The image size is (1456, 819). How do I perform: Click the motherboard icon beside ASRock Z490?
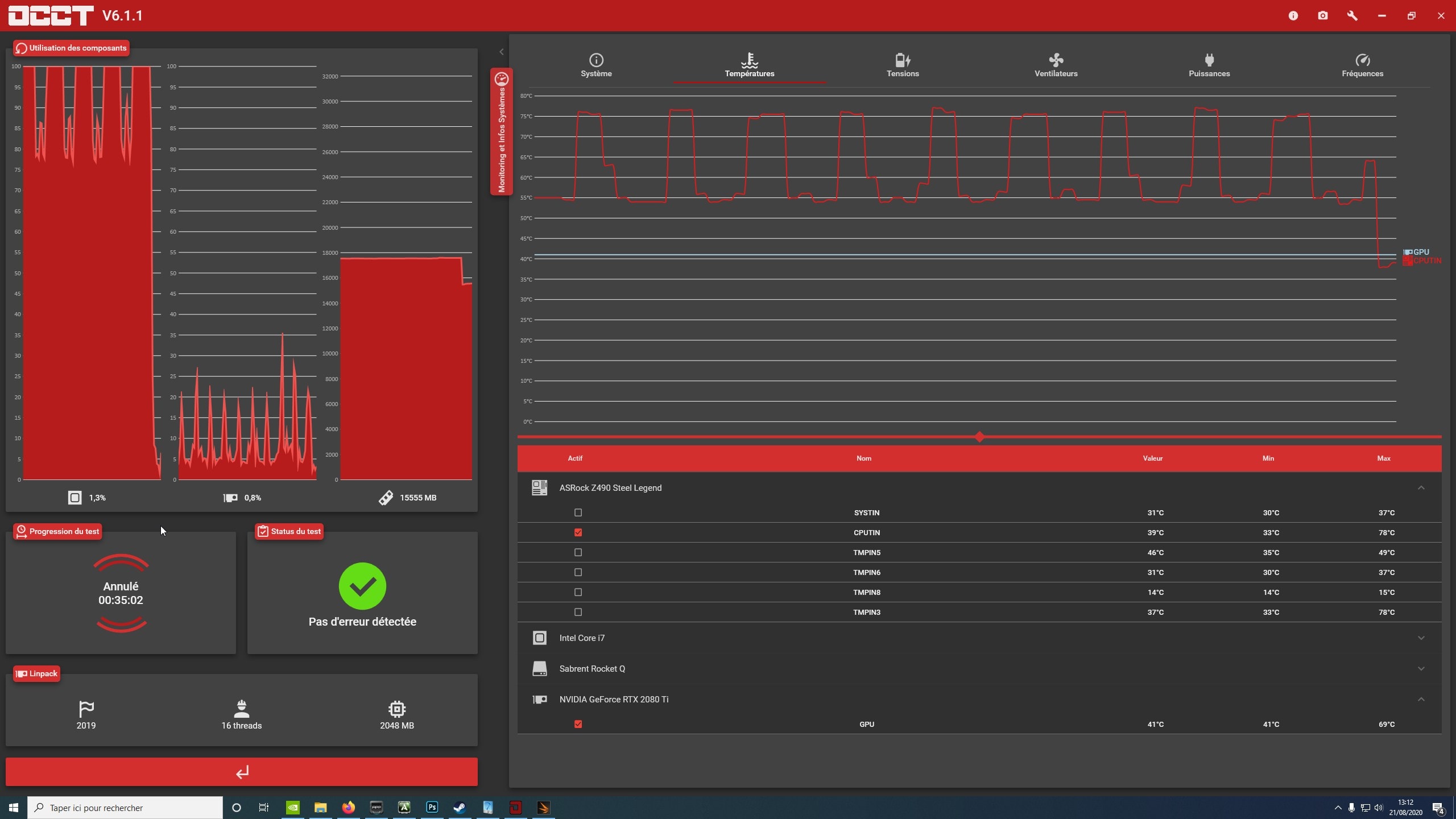pyautogui.click(x=539, y=487)
